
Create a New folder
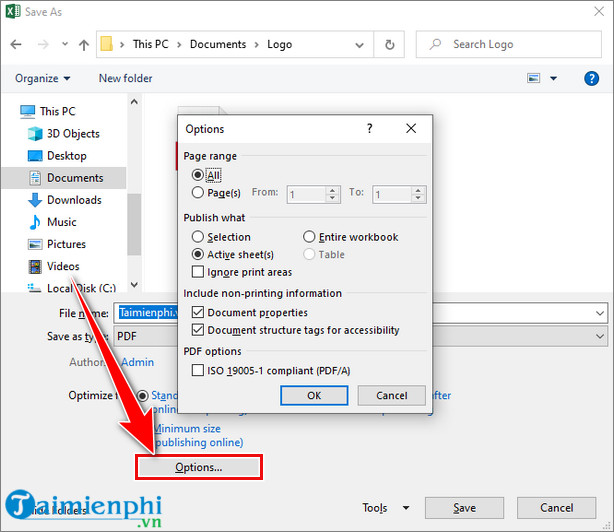click(125, 78)
